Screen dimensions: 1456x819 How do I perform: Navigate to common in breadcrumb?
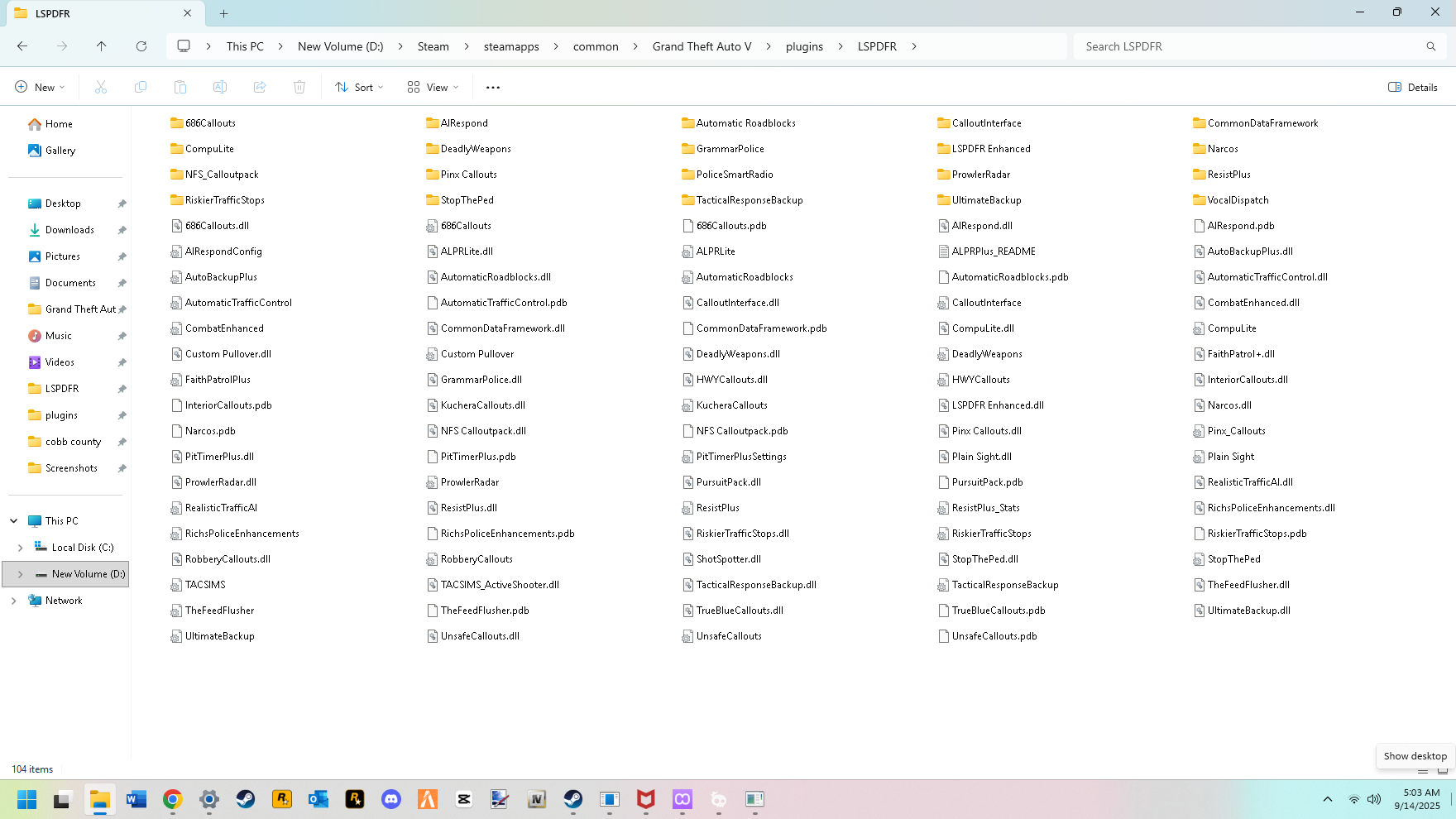pos(596,46)
